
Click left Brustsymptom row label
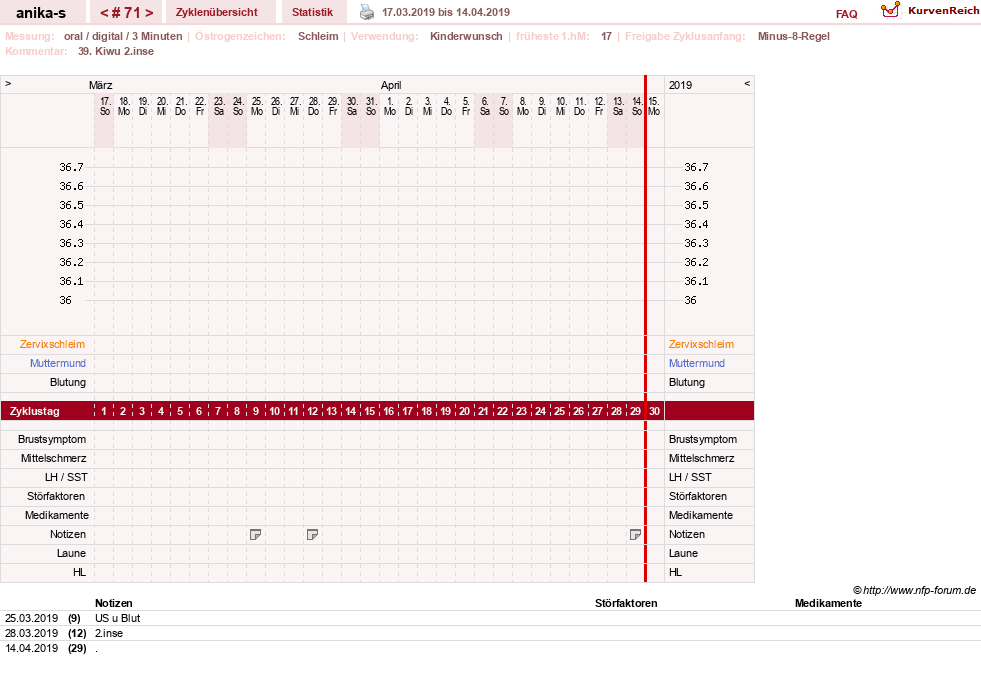[x=52, y=439]
